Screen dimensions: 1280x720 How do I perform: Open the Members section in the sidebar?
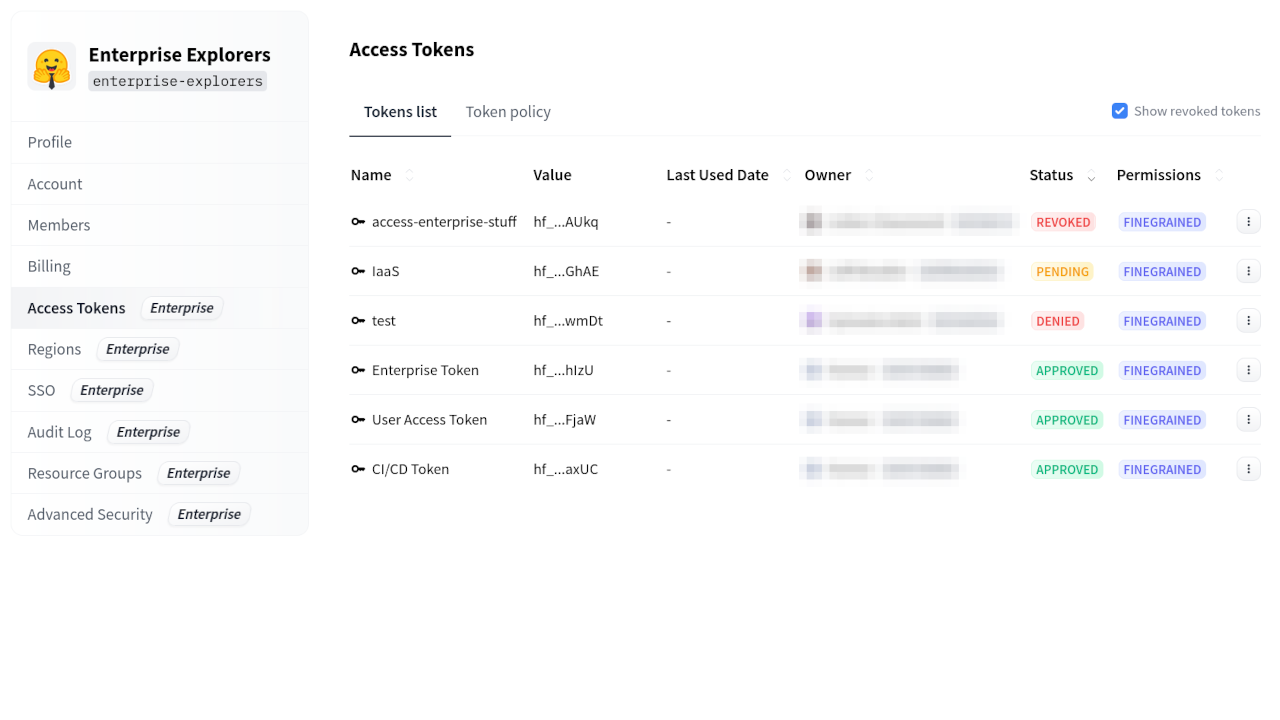point(58,224)
